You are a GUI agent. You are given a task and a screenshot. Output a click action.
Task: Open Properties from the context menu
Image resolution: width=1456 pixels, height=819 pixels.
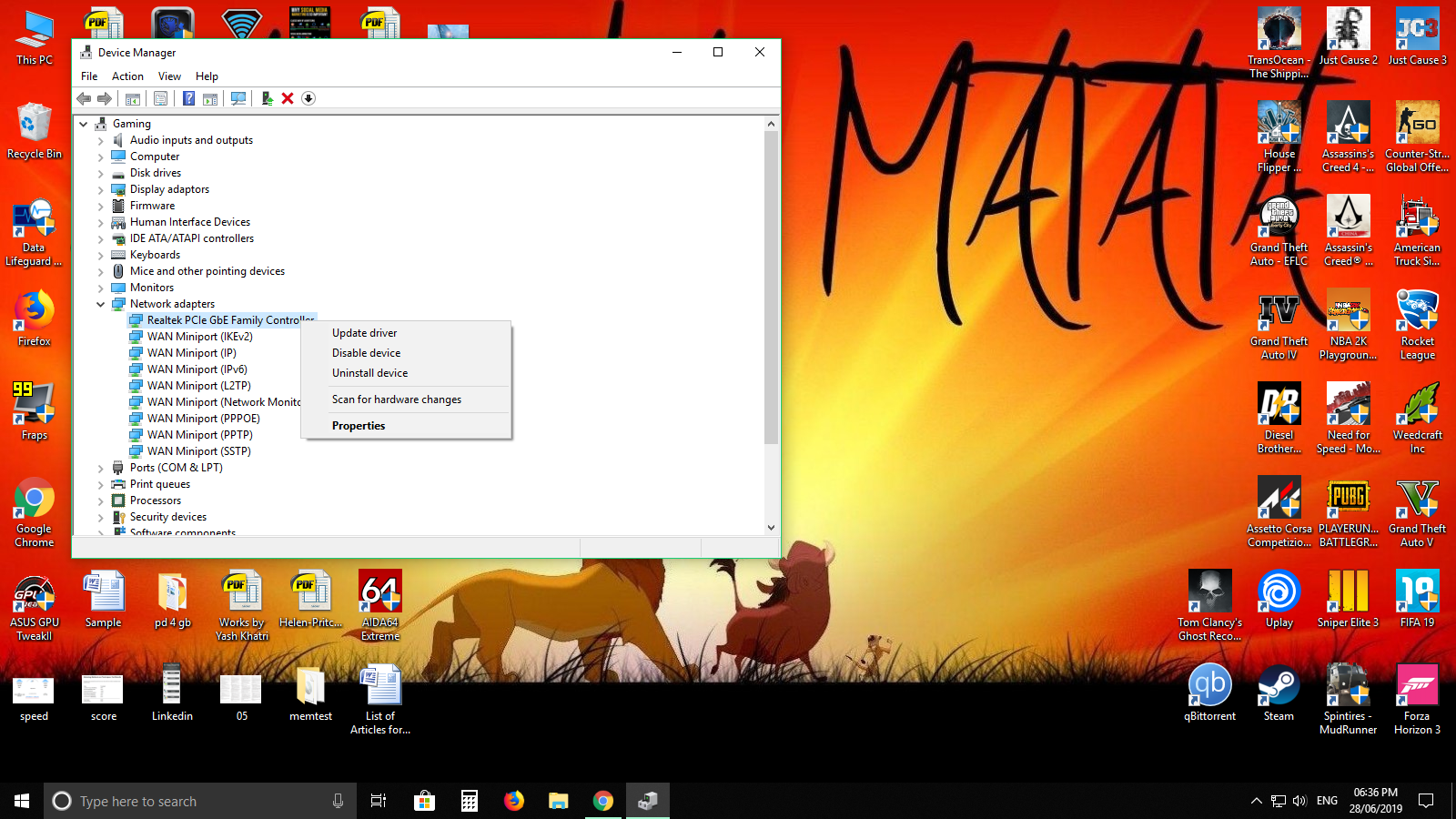[359, 426]
